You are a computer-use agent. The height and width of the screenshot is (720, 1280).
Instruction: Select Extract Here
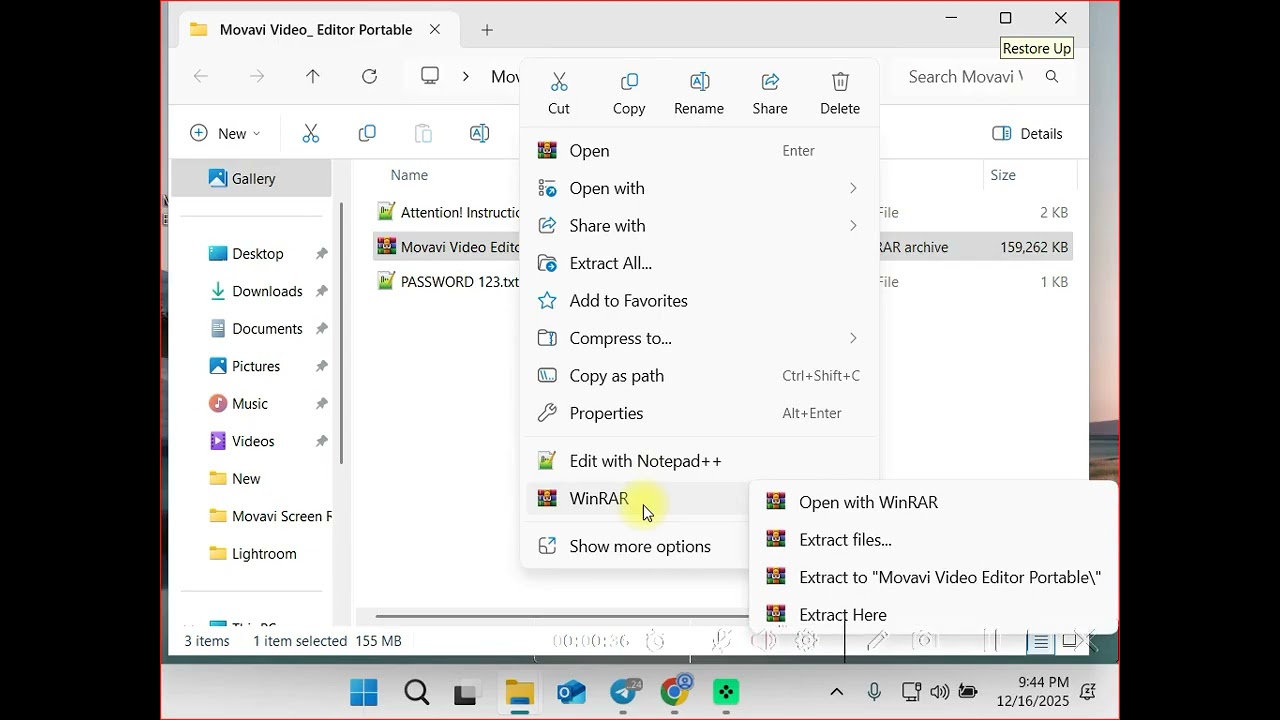[x=933, y=615]
